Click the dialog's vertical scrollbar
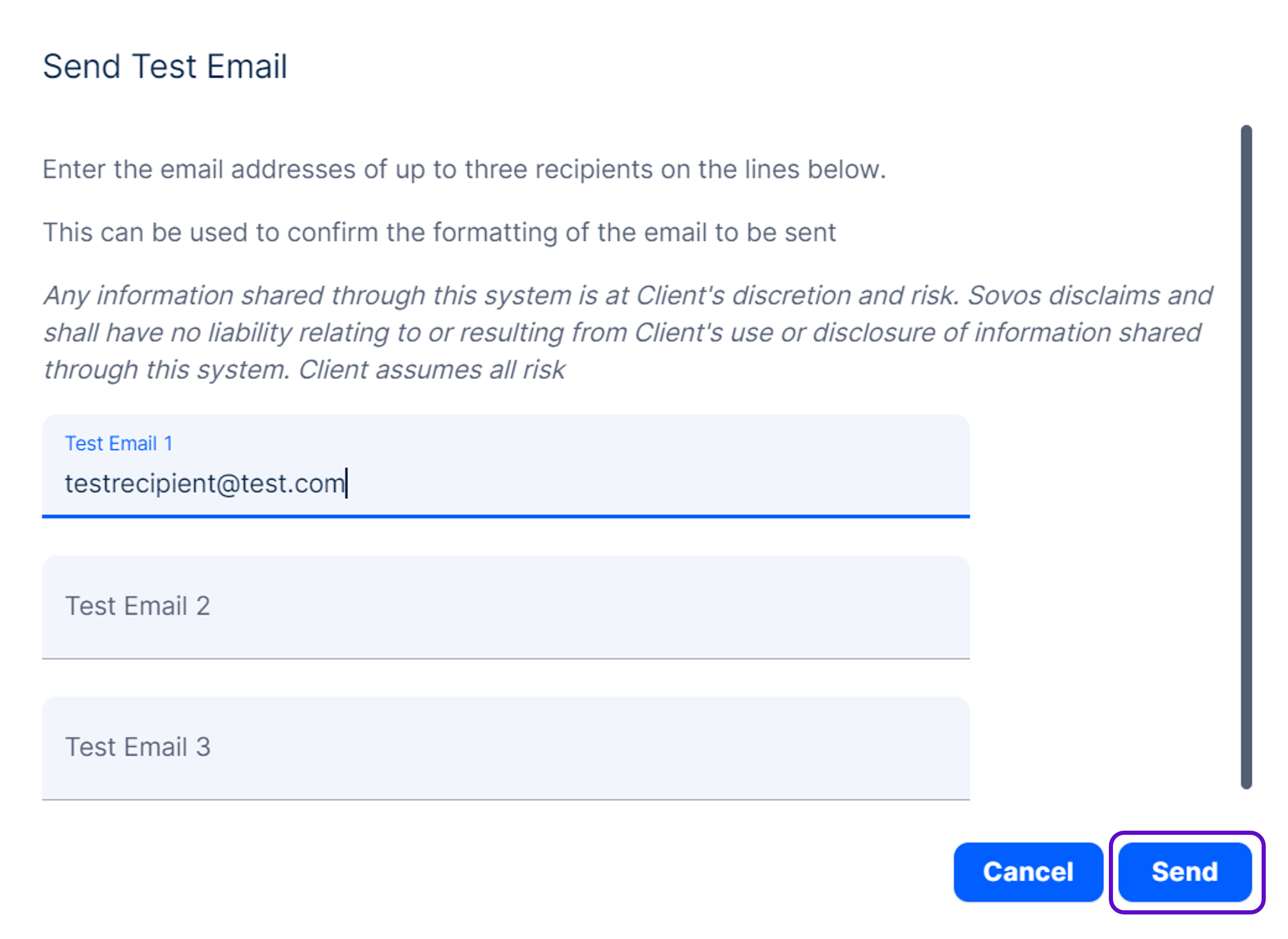Image resolution: width=1288 pixels, height=939 pixels. pos(1246,455)
